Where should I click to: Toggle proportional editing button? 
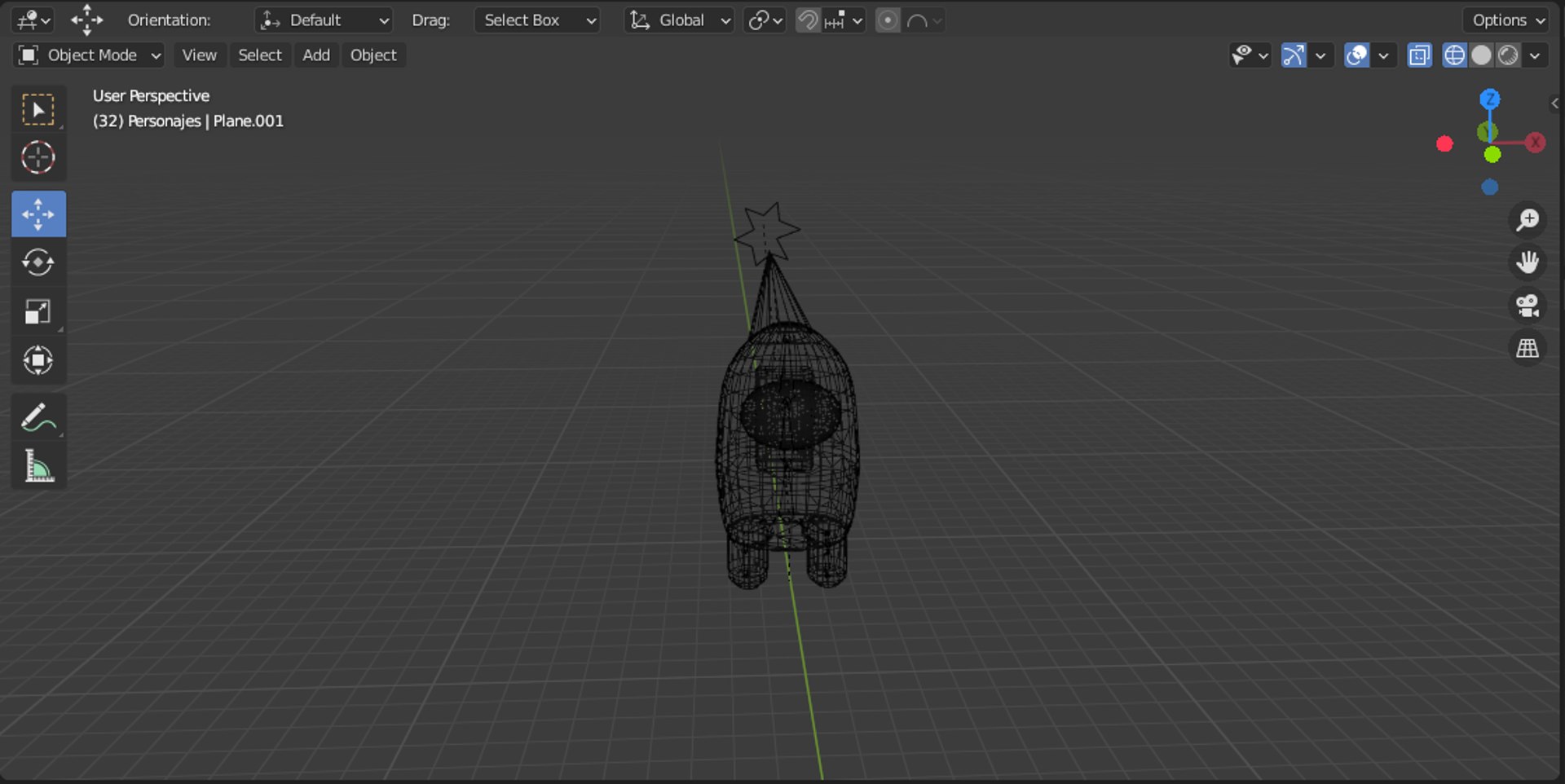point(888,20)
